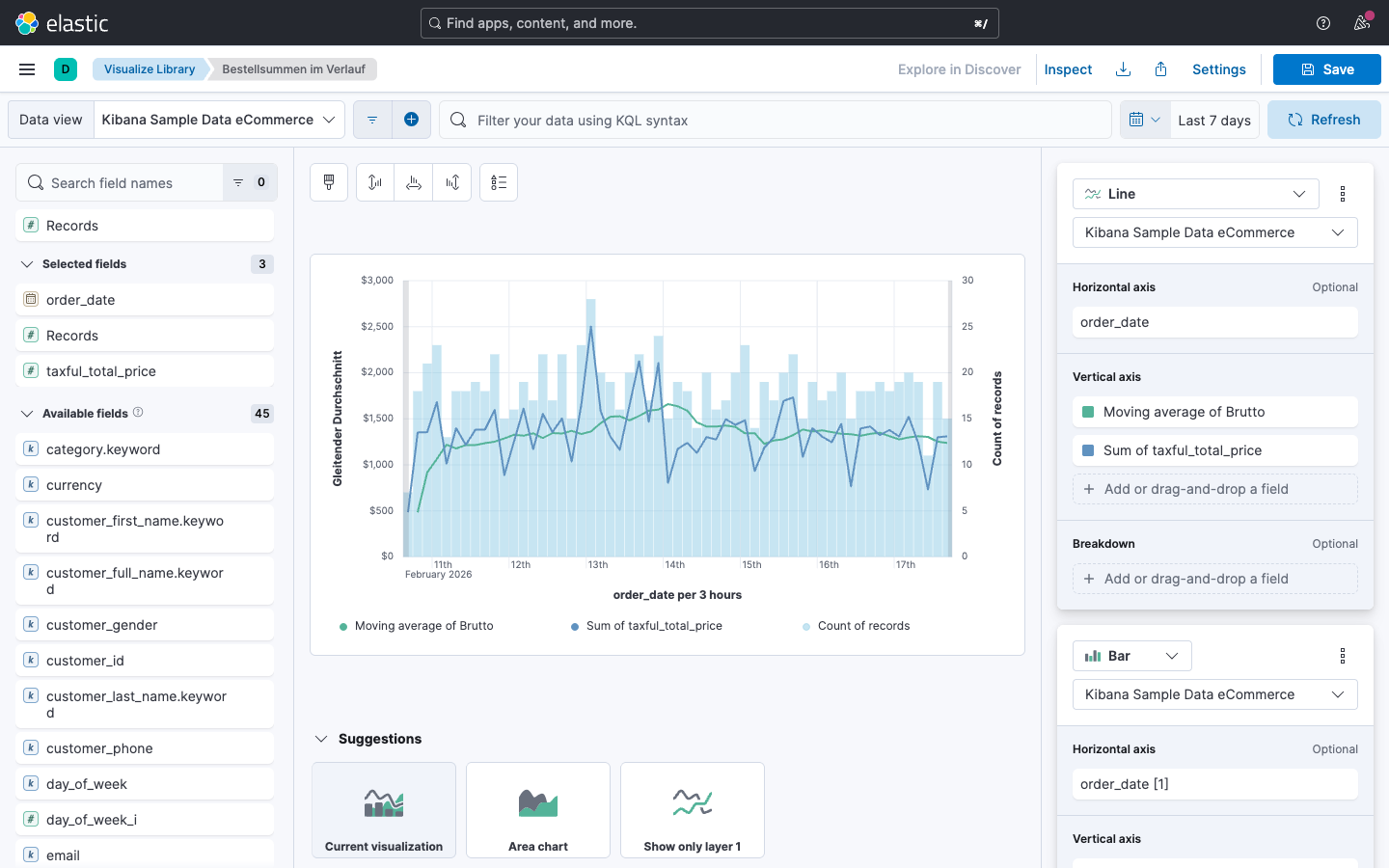This screenshot has height=868, width=1389.
Task: Toggle Count of records legend series
Action: [862, 626]
